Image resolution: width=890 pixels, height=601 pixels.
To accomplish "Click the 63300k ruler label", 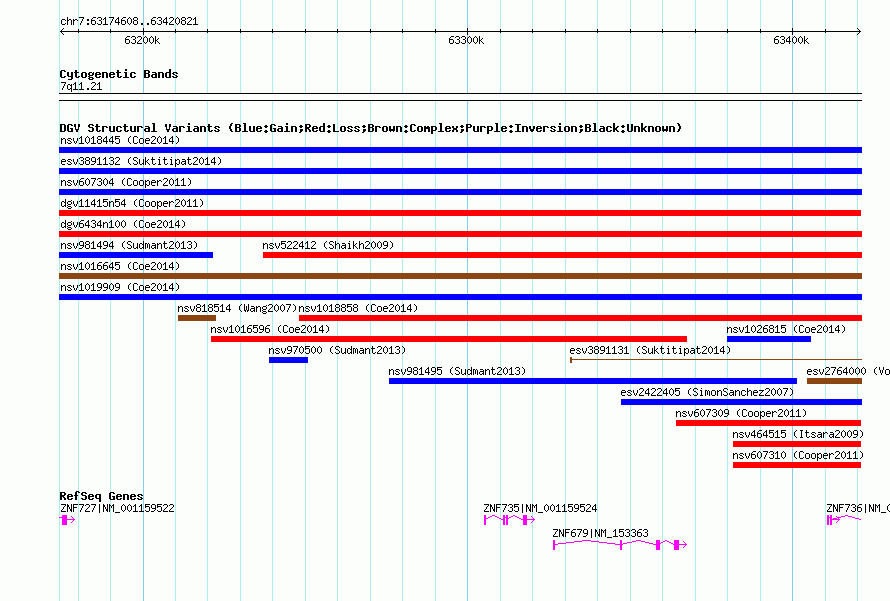I will pyautogui.click(x=466, y=40).
